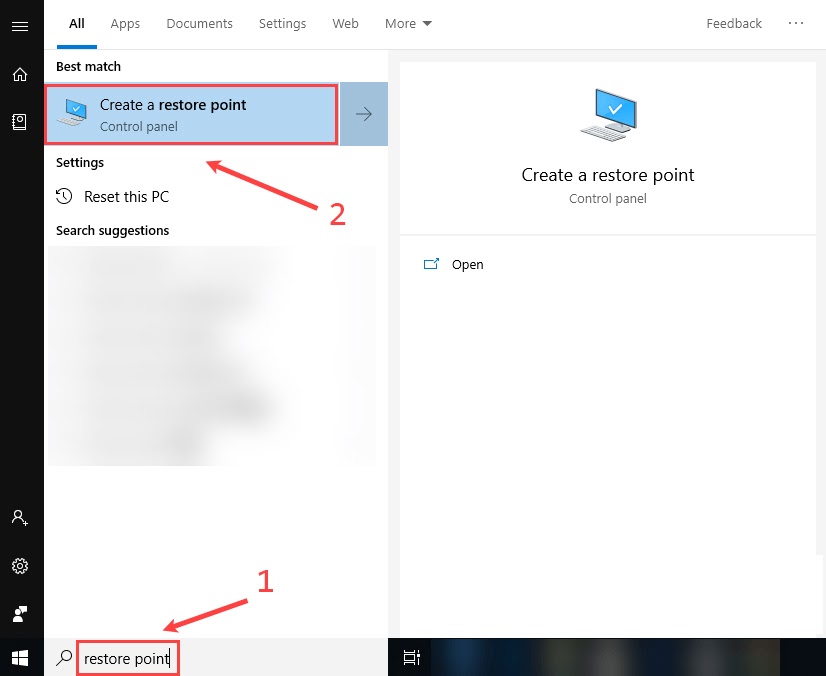Click the magnifier search icon
Image resolution: width=826 pixels, height=676 pixels.
tap(64, 658)
